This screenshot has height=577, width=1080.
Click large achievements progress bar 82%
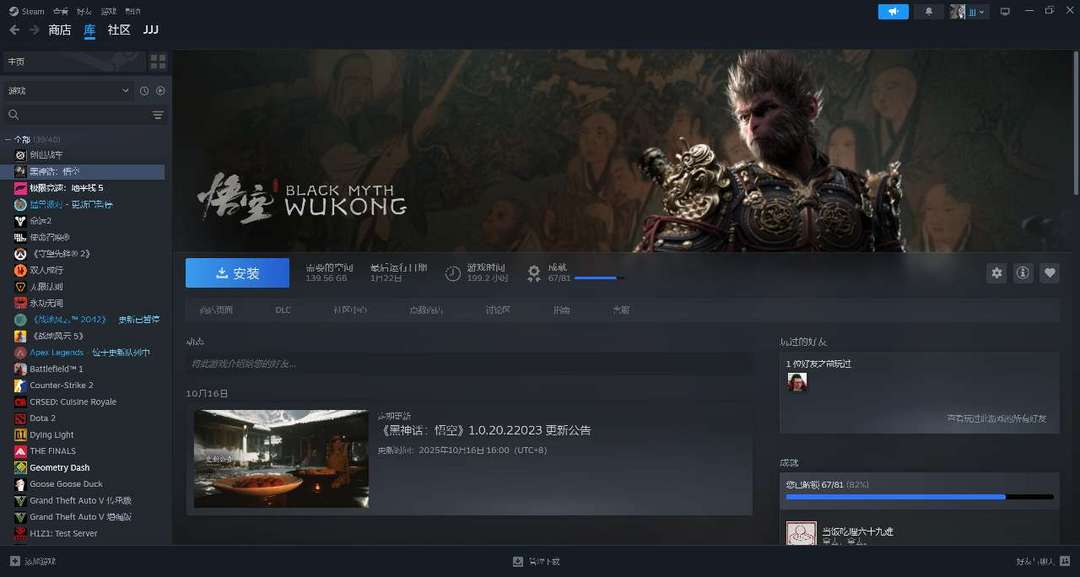pyautogui.click(x=920, y=496)
